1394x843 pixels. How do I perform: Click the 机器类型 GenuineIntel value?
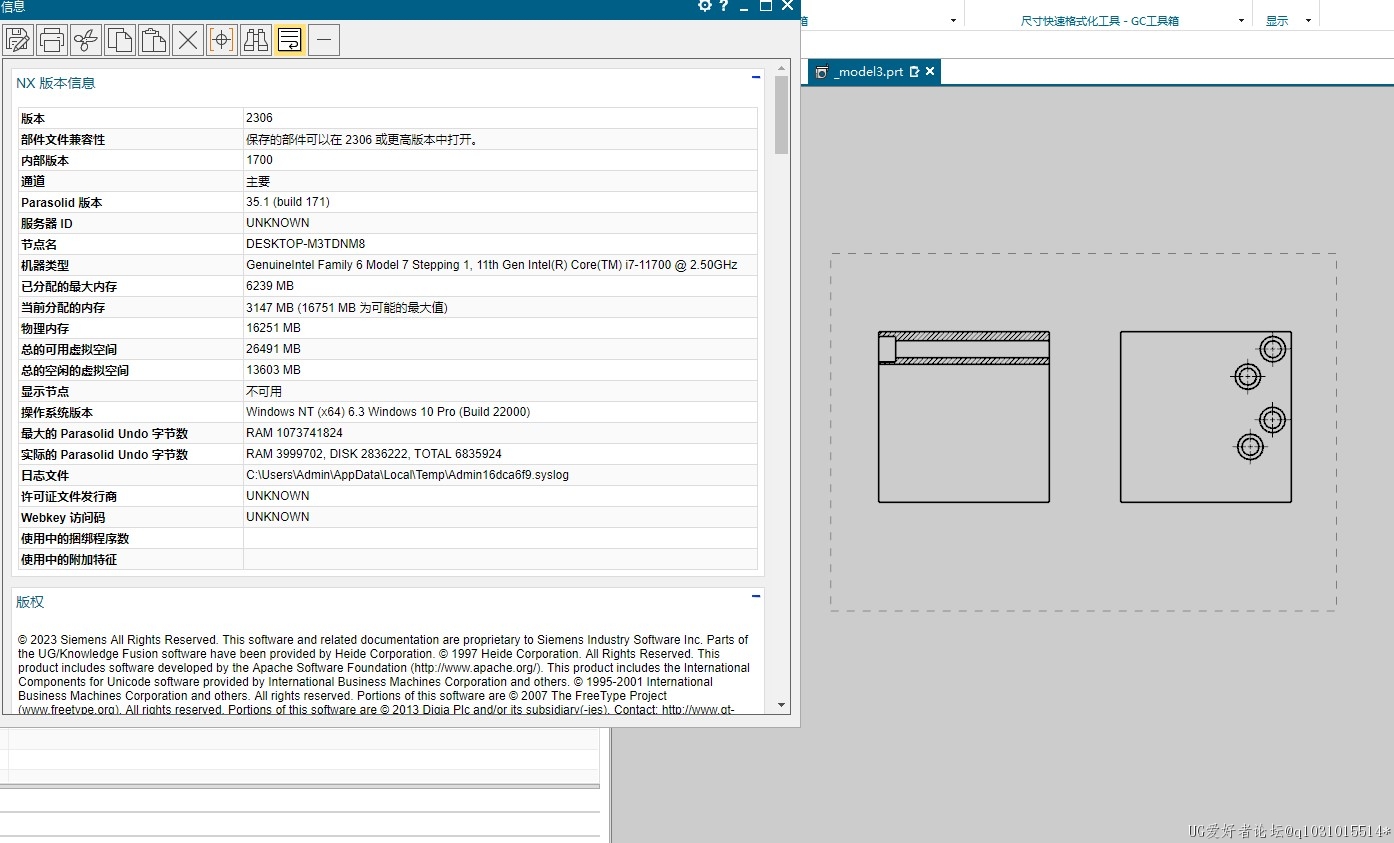[x=492, y=265]
